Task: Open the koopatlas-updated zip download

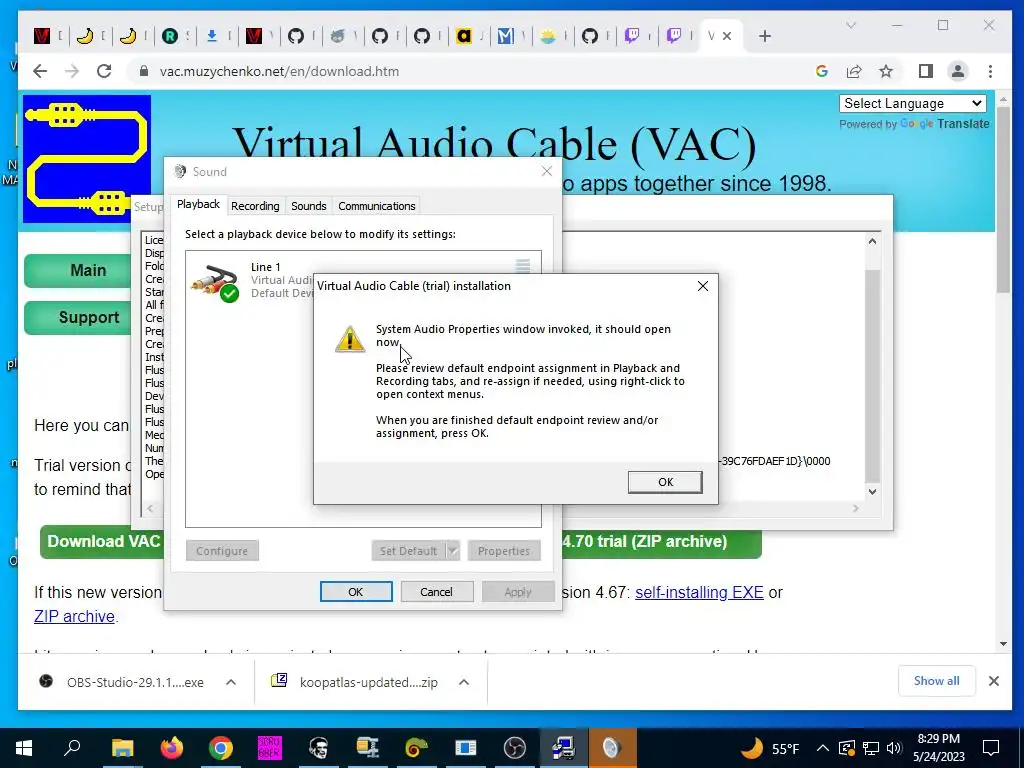Action: [356, 682]
